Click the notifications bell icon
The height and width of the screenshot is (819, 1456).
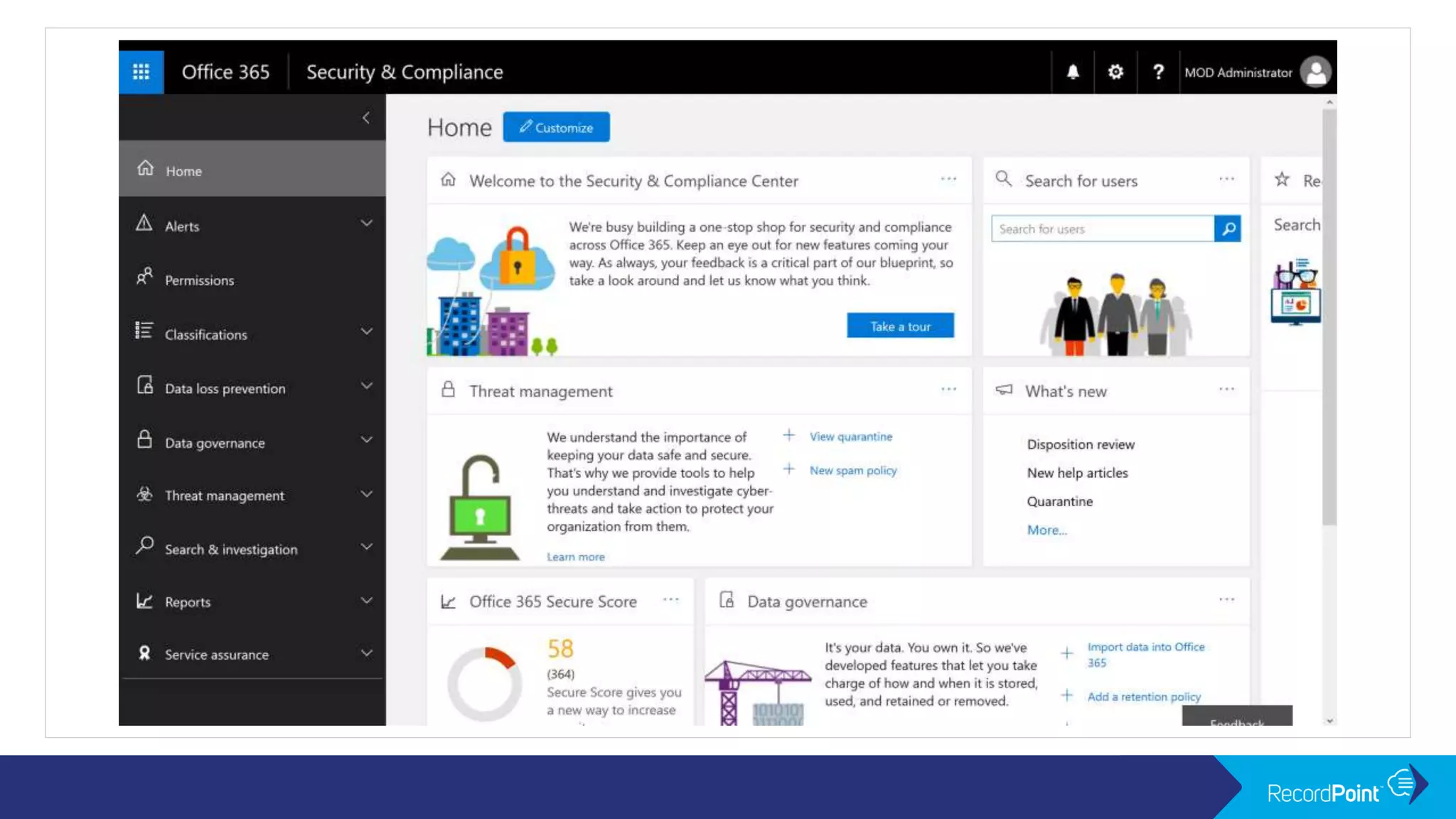click(x=1073, y=72)
